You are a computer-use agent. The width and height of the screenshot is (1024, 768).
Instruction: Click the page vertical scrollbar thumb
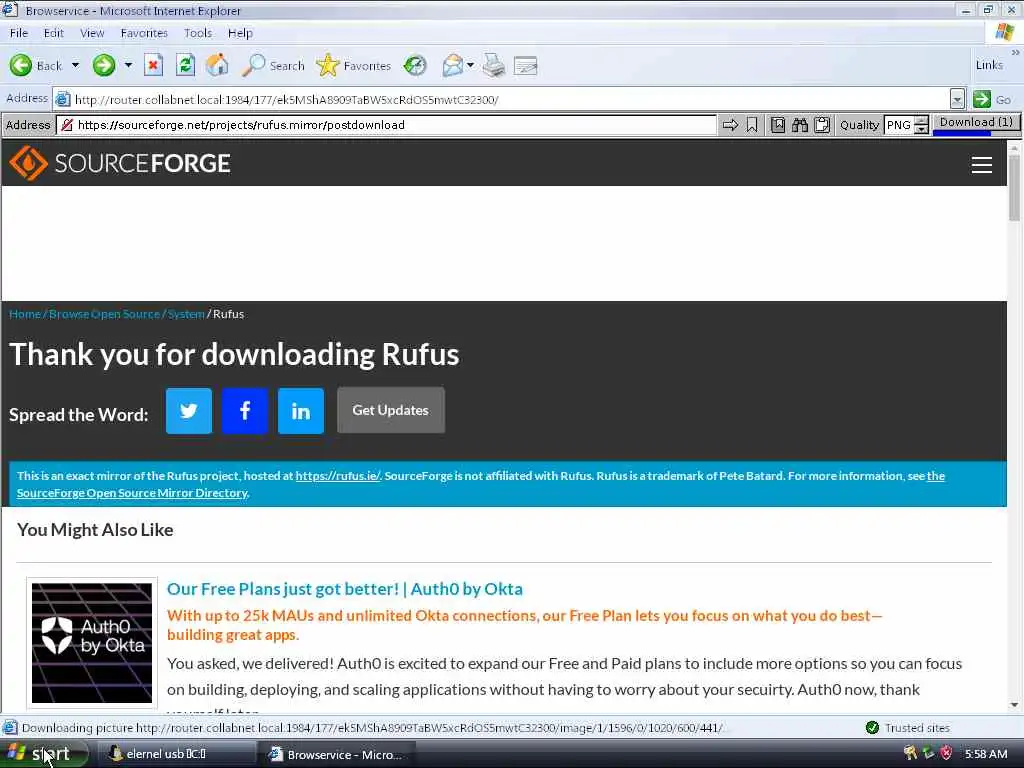pos(1014,189)
